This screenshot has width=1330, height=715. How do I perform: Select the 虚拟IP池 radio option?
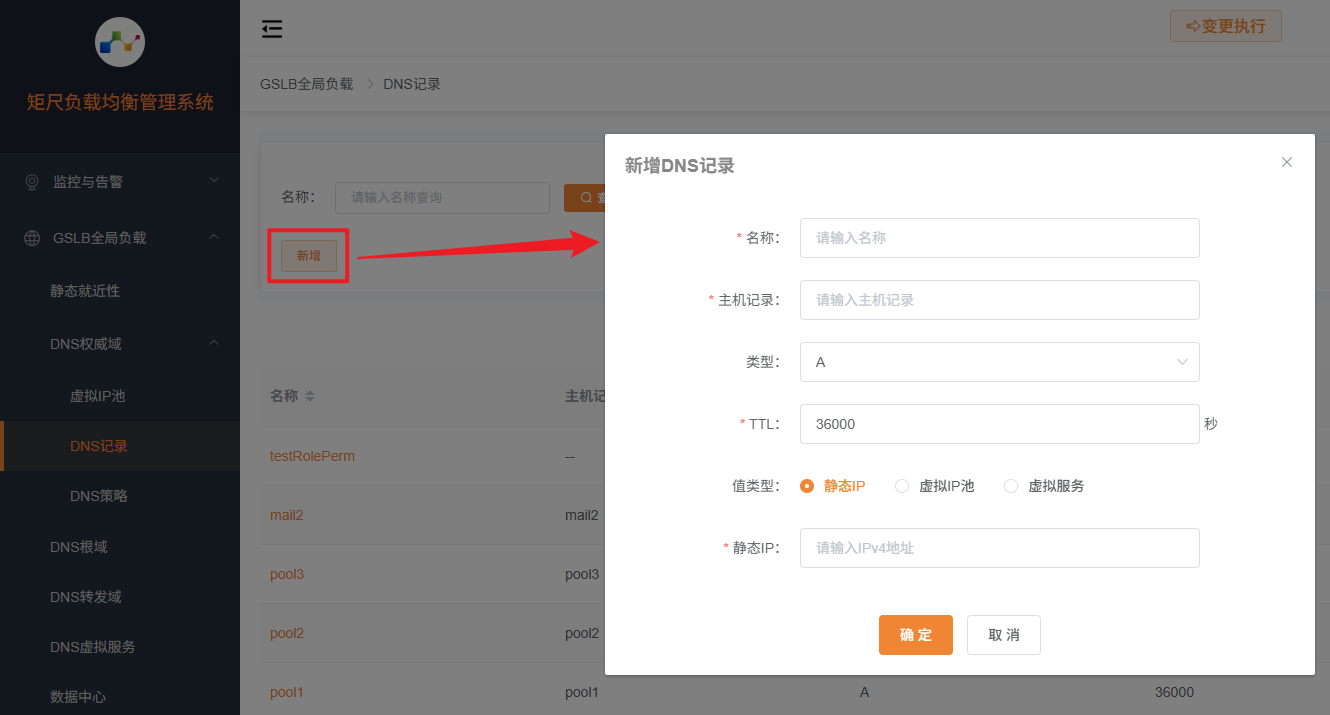(902, 486)
